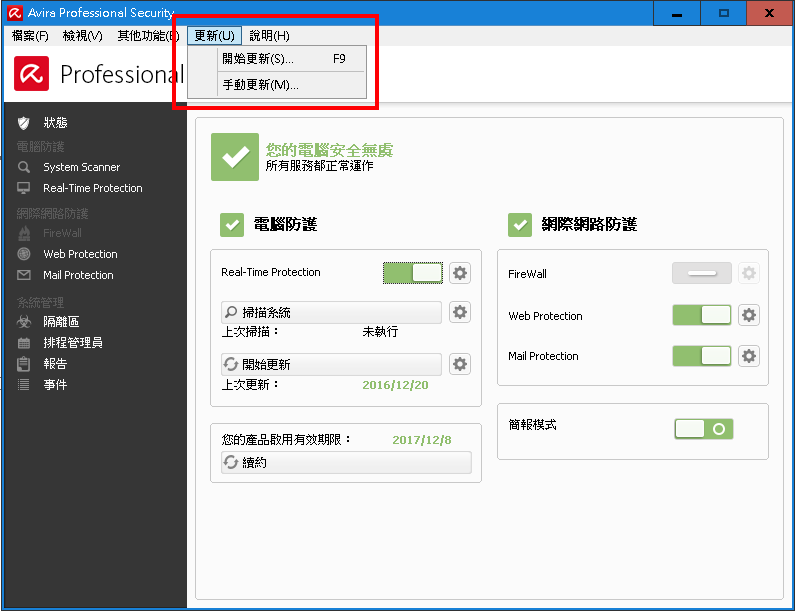This screenshot has height=611, width=795.
Task: Click the disabled FireWall switch
Action: (702, 273)
